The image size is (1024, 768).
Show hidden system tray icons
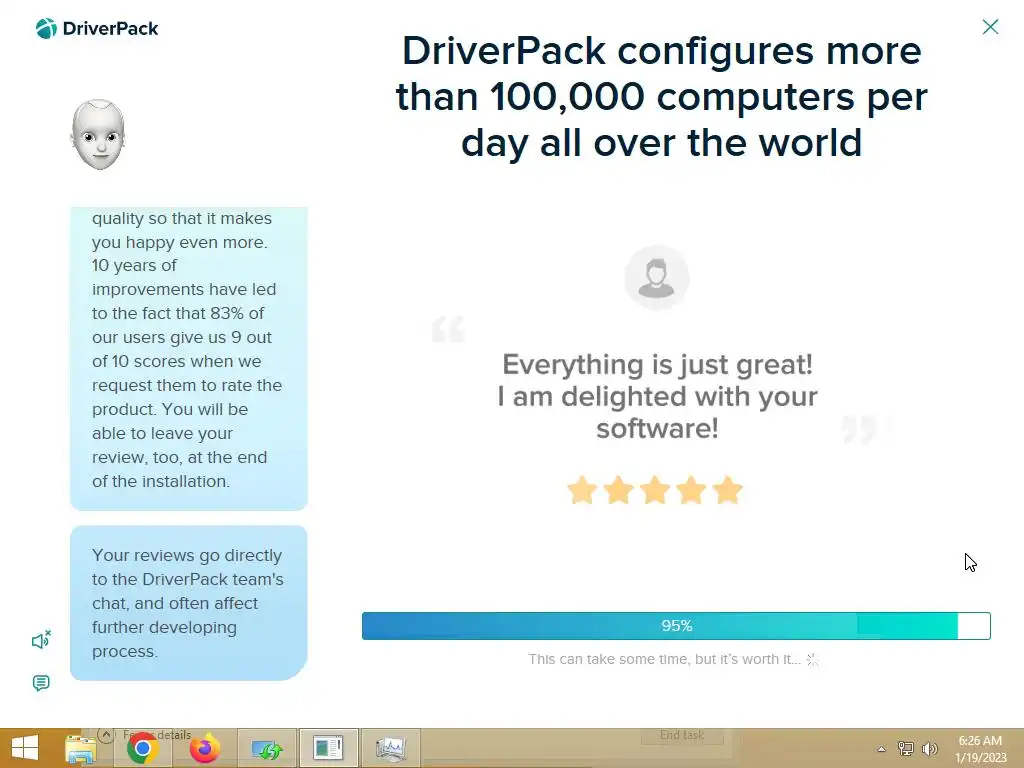click(x=881, y=749)
